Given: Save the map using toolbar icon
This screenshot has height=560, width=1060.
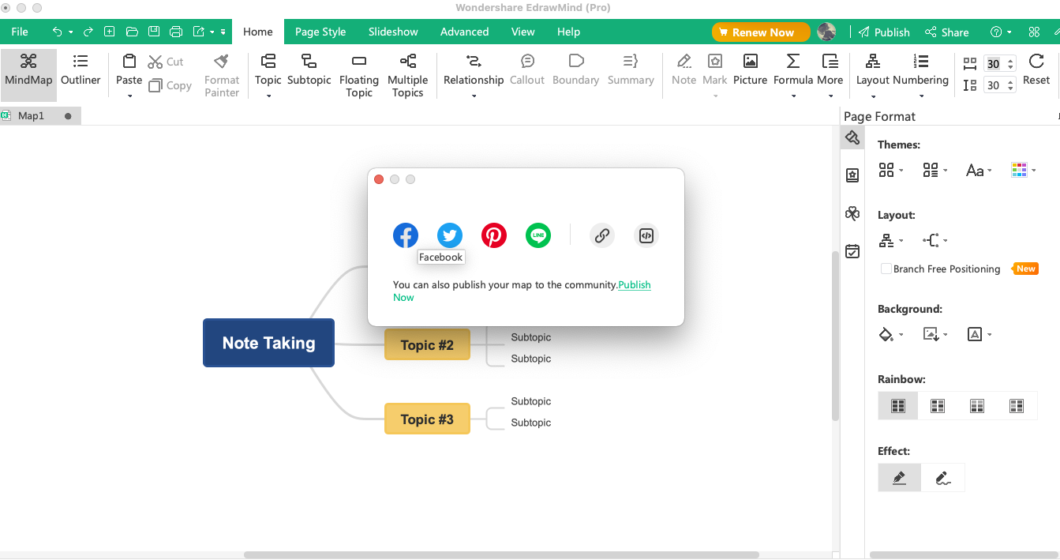Looking at the screenshot, I should (154, 32).
